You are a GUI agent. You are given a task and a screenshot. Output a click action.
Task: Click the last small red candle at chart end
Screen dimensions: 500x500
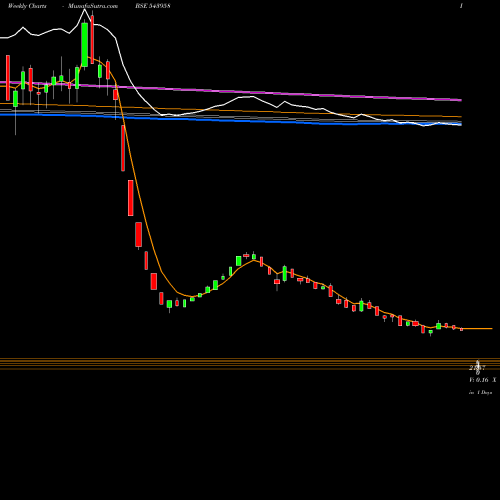coord(462,329)
